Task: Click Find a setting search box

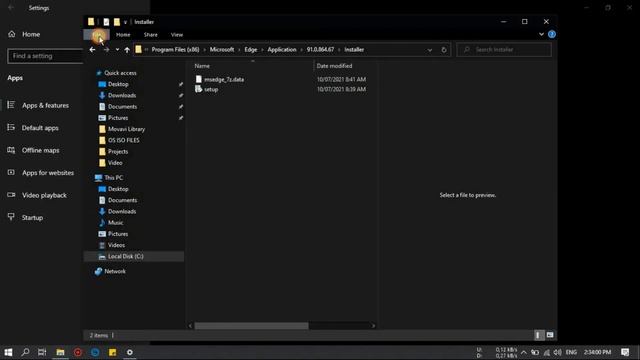Action: [45, 56]
